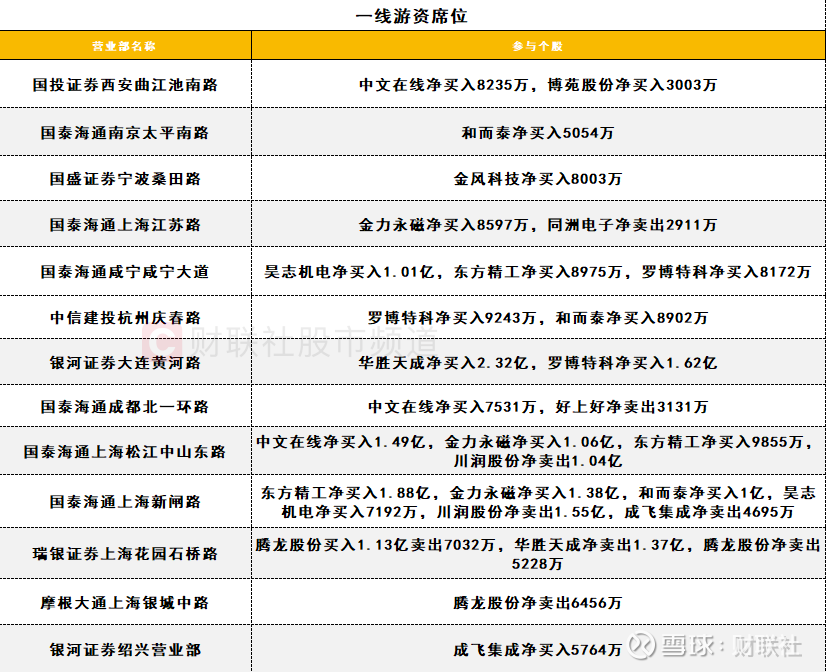Viewport: 826px width, 672px height.
Task: Select 腾龙股份买入1.13亿卖出7032万 row text
Action: coord(376,545)
